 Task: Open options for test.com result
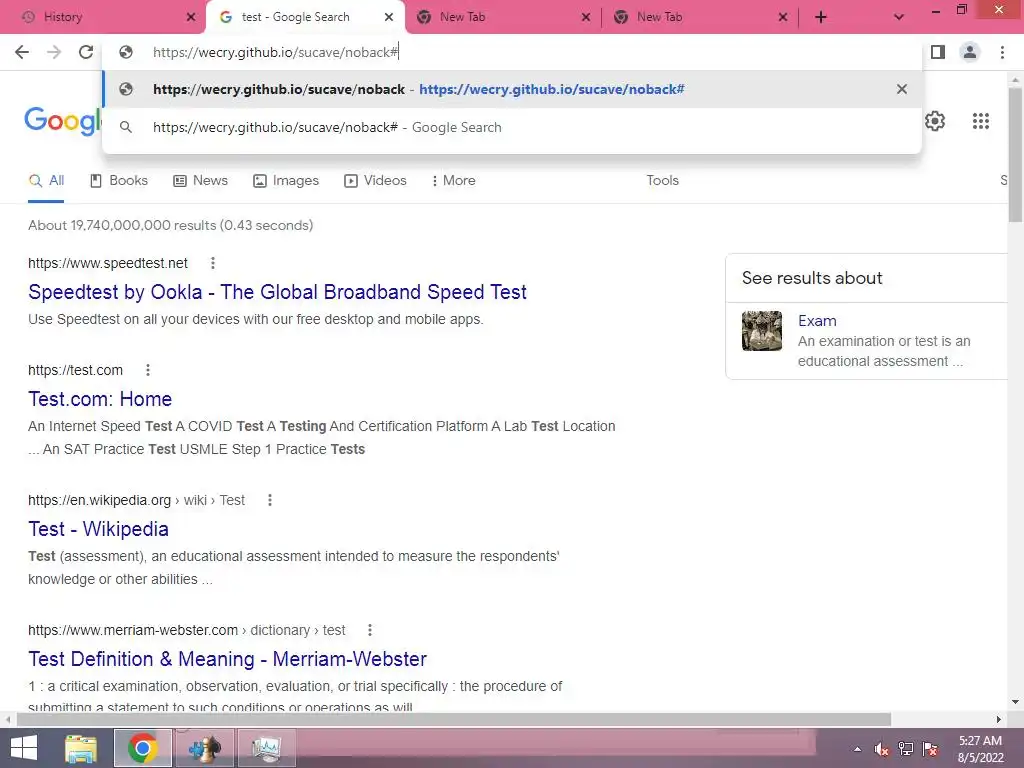tap(148, 370)
